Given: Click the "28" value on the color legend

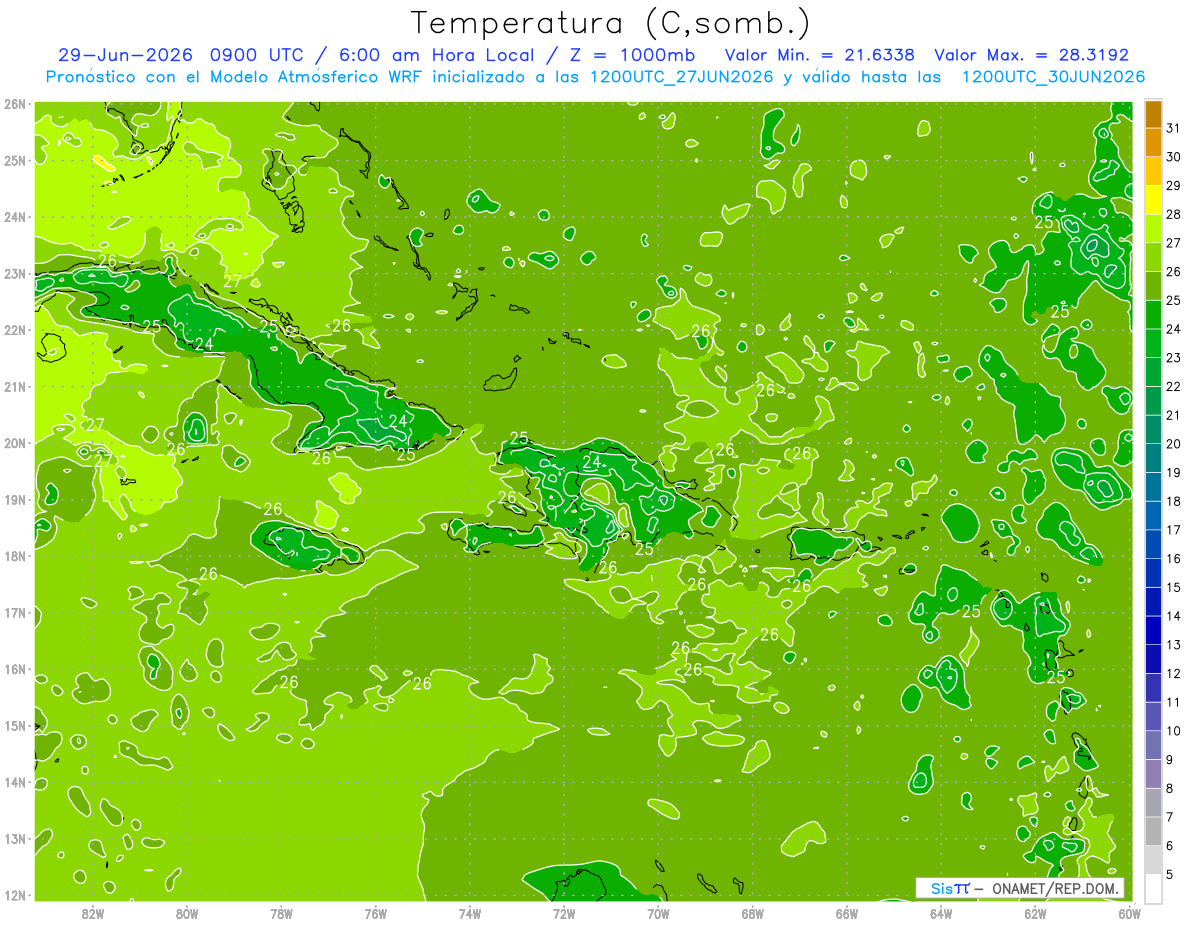Looking at the screenshot, I should (x=1173, y=214).
